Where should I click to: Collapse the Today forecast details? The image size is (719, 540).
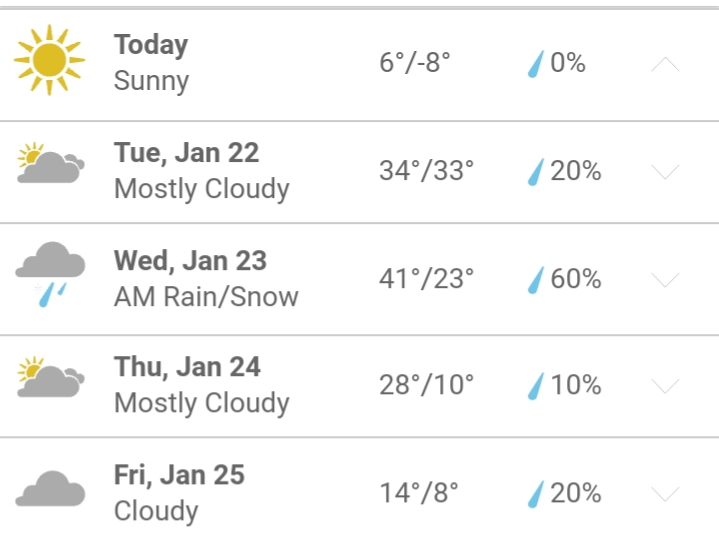665,65
